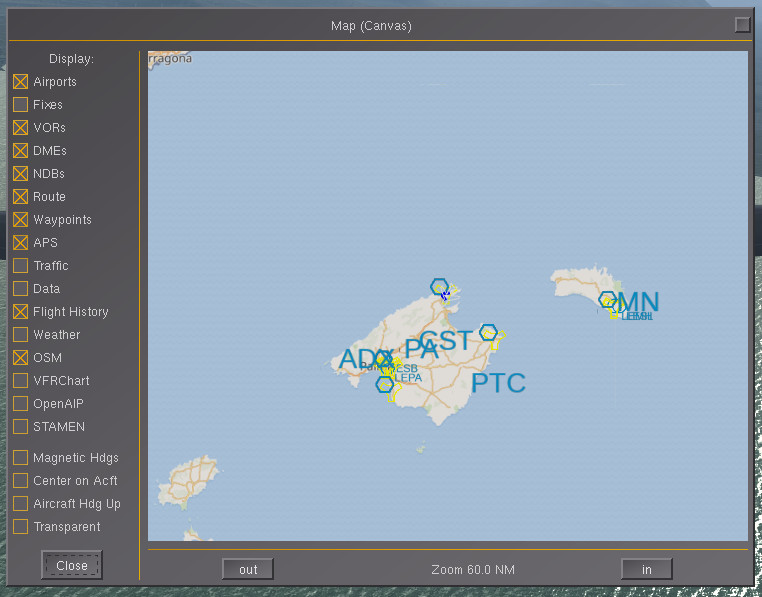Uncheck the OSM map layer
762x597 pixels.
(20, 358)
